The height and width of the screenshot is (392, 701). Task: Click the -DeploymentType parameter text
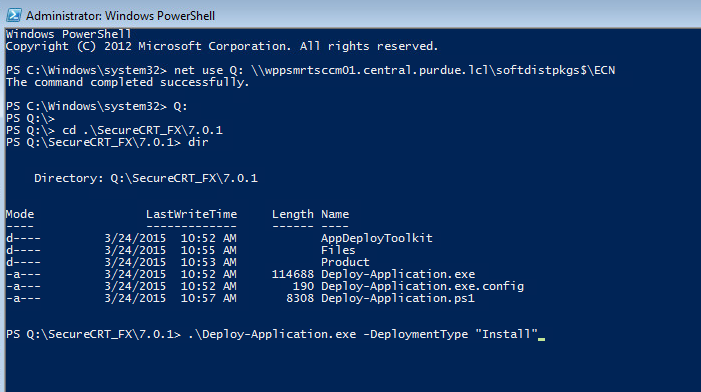click(x=415, y=334)
